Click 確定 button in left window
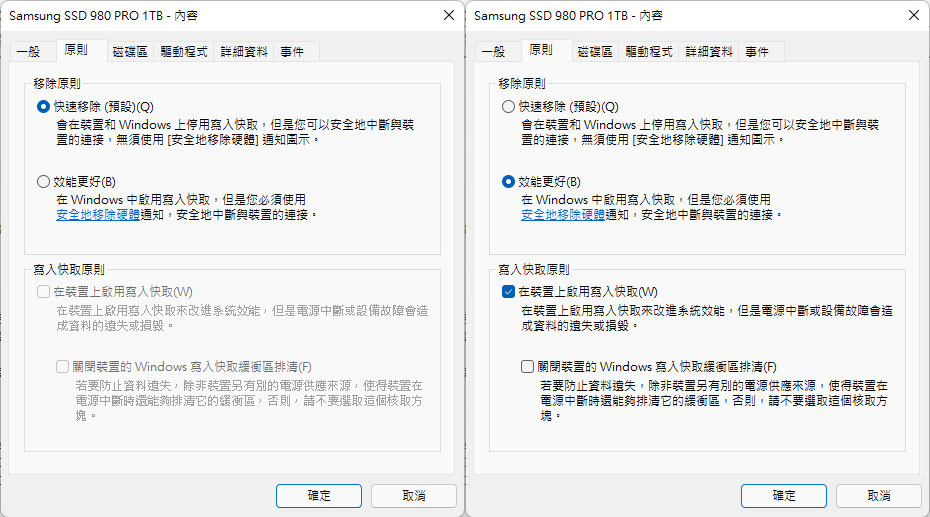930x517 pixels. point(319,496)
